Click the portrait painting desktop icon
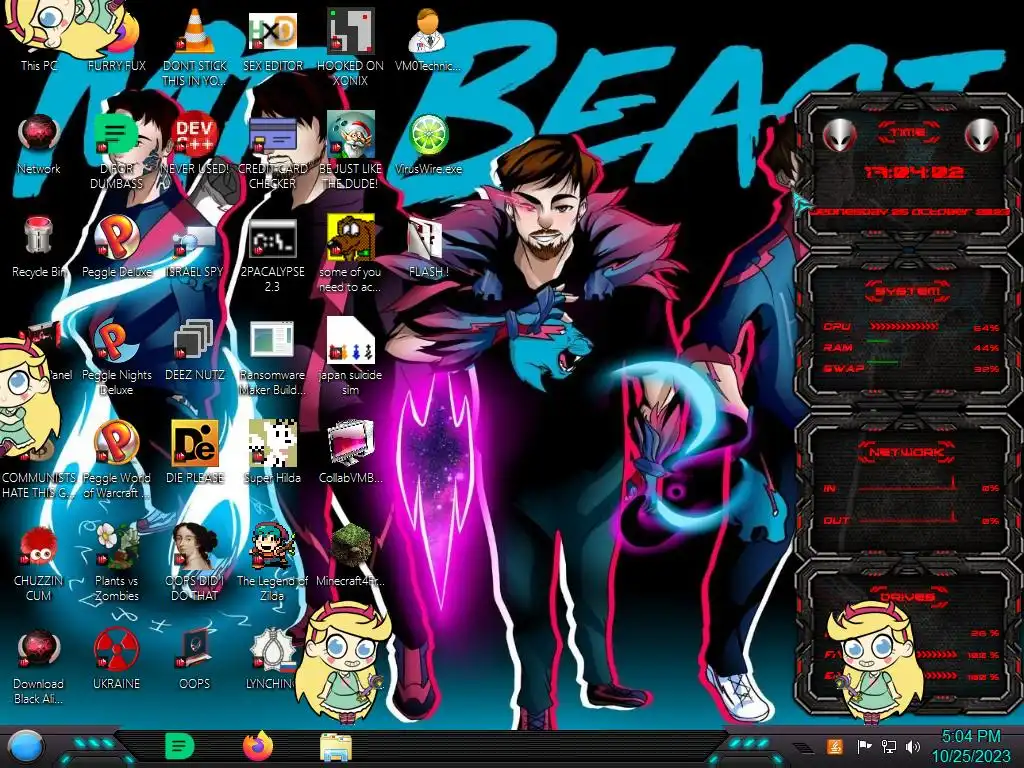The image size is (1024, 768). [x=195, y=546]
